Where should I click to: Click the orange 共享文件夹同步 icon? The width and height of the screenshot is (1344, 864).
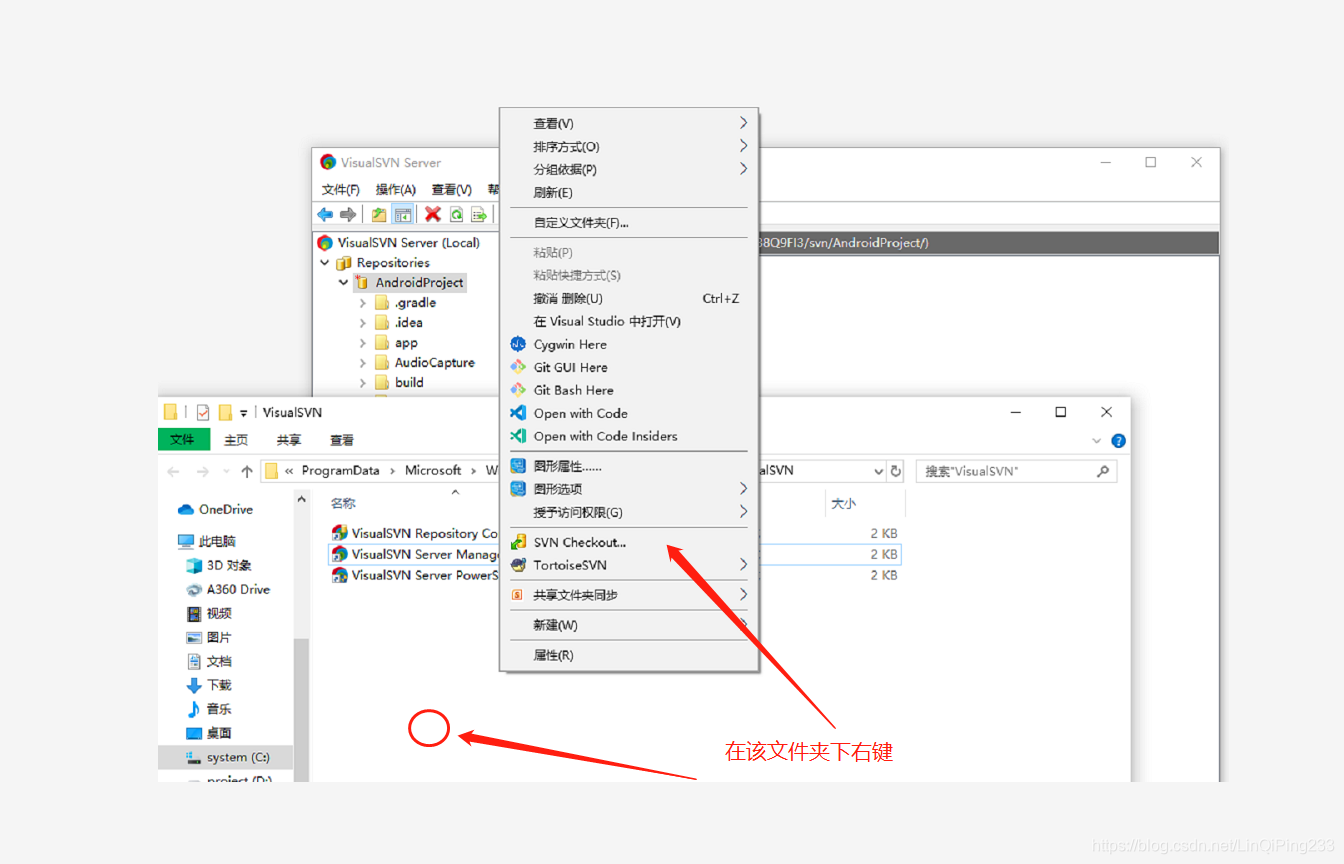click(x=518, y=595)
